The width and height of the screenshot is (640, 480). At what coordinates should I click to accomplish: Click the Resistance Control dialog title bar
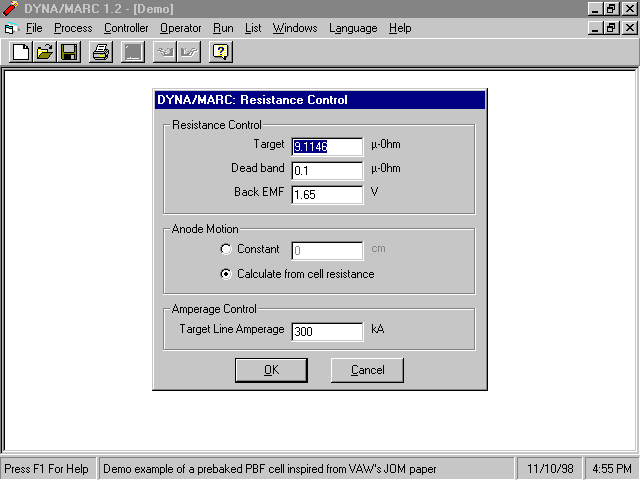(320, 100)
